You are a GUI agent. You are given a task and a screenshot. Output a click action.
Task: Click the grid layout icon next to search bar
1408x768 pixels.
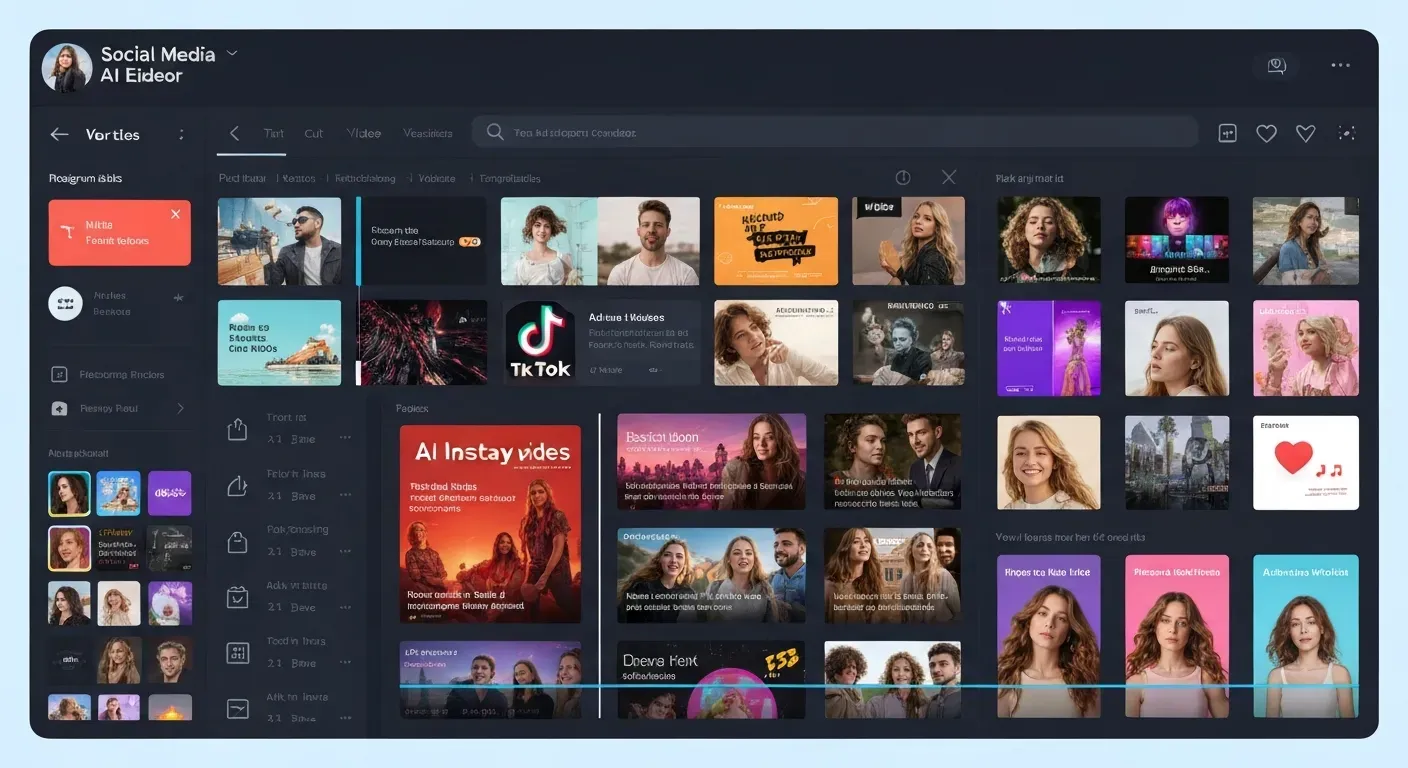[x=1227, y=132]
